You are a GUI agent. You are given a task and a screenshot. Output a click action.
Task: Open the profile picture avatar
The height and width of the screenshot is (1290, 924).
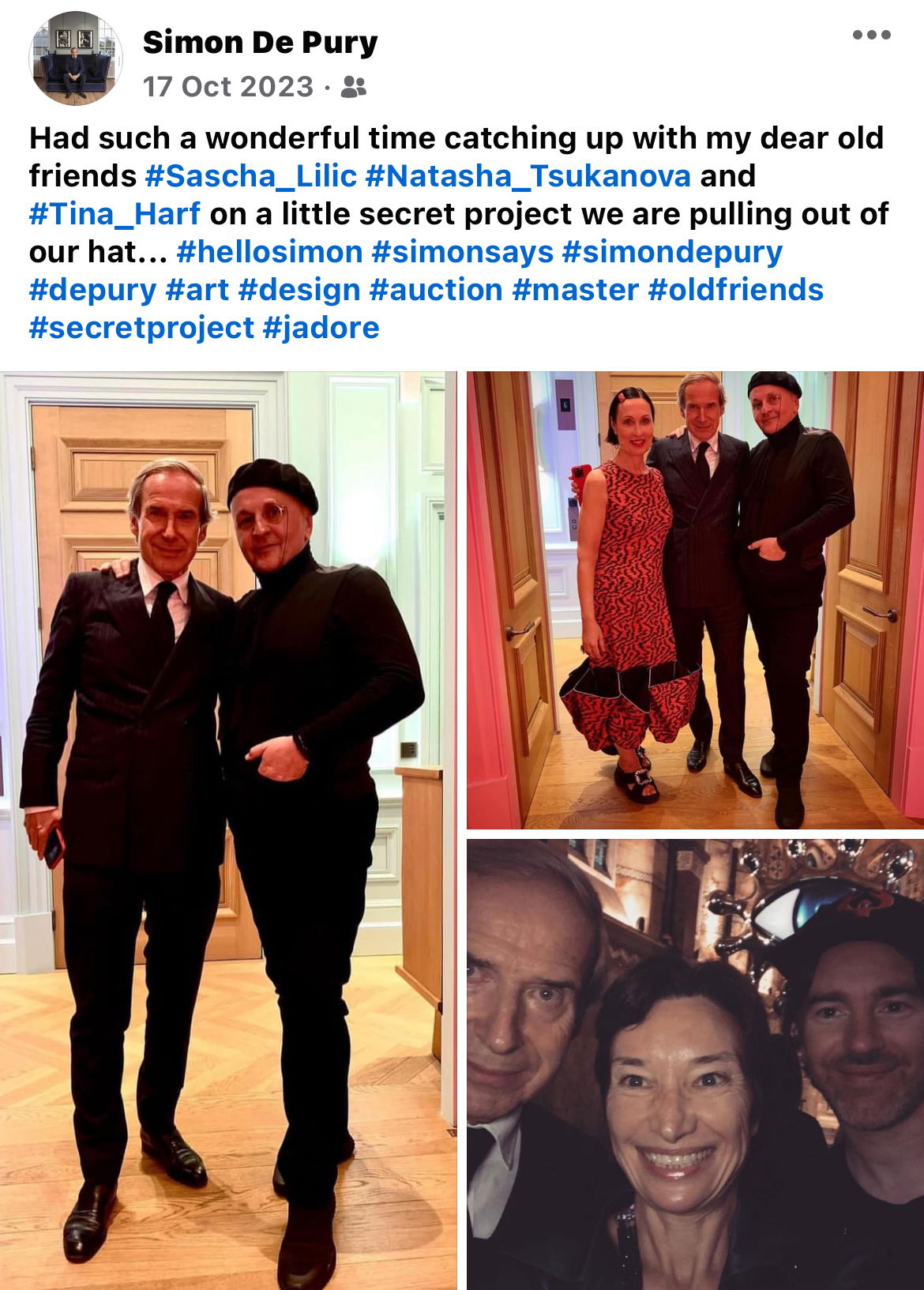point(76,58)
